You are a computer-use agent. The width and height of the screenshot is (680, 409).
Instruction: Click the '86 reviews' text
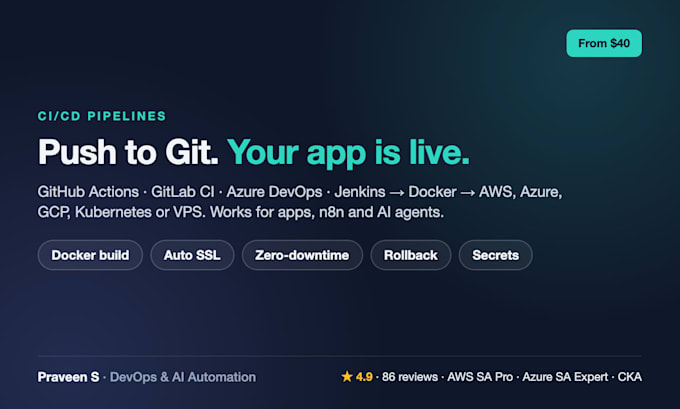coord(410,377)
